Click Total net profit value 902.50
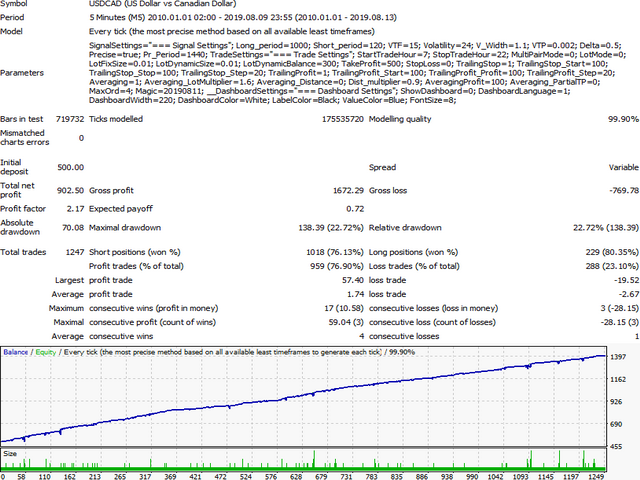Screen dimensions: 640x480 (x=70, y=191)
